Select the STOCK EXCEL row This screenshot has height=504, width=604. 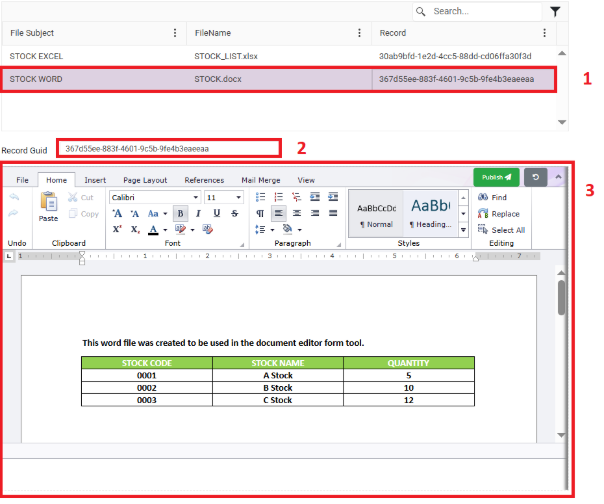(x=279, y=56)
